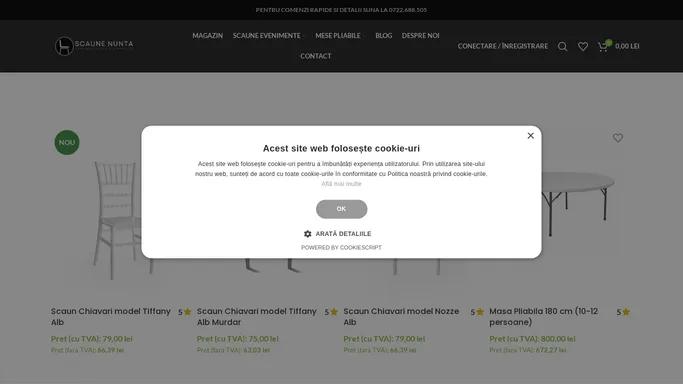This screenshot has height=384, width=683.
Task: Accept cookies with the OK button
Action: [x=342, y=209]
